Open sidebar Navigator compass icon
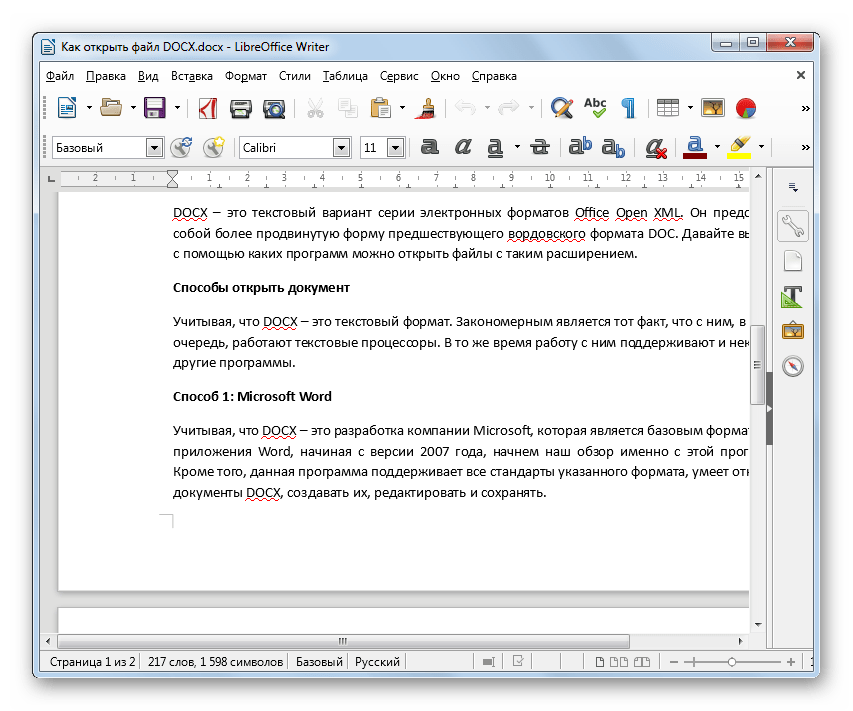The height and width of the screenshot is (711, 853). tap(793, 366)
